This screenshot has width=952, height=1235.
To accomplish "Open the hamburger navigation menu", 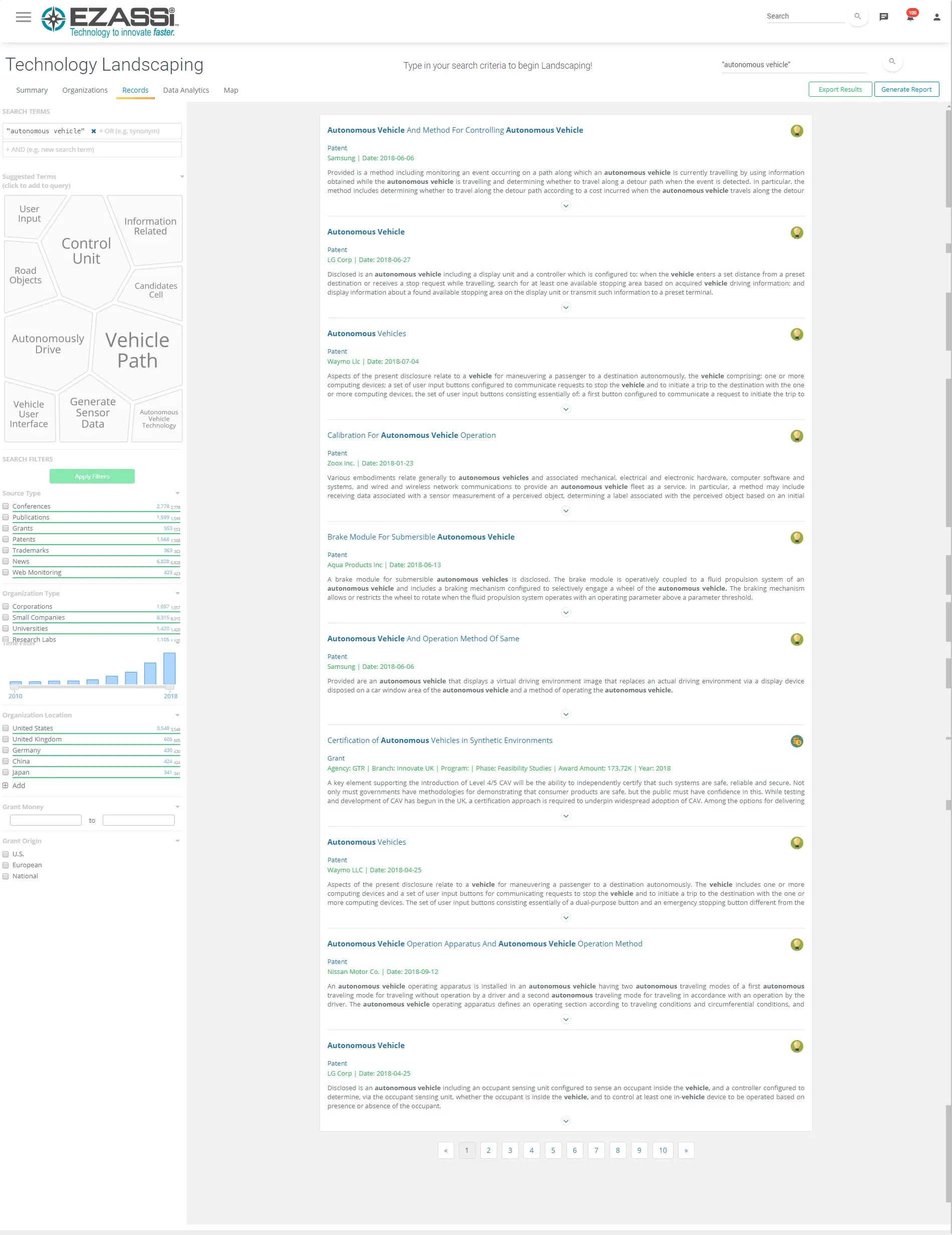I will click(23, 17).
